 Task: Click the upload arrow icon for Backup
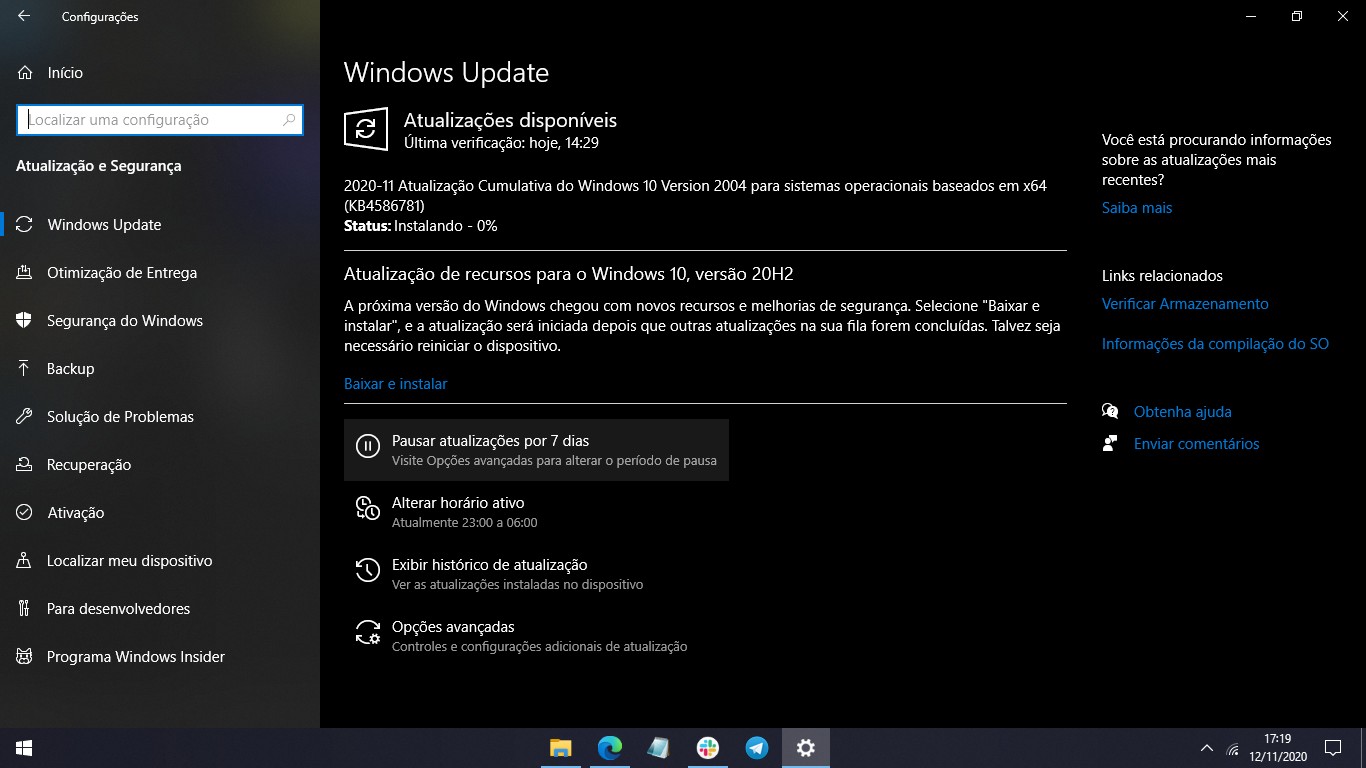25,369
